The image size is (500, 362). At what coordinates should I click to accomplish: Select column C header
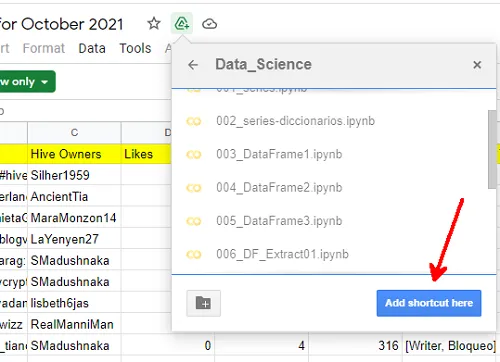74,132
